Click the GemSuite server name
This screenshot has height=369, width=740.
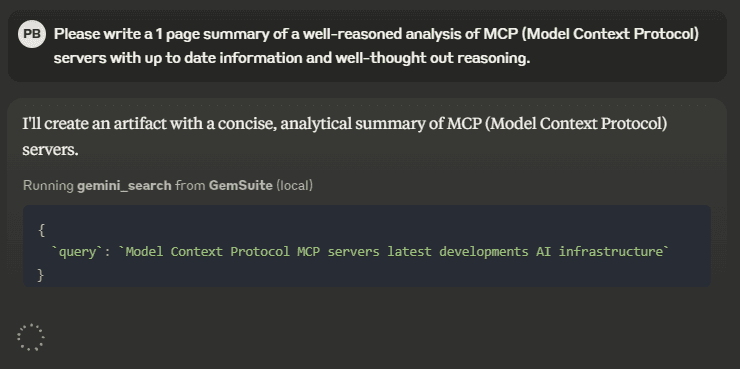coord(241,185)
